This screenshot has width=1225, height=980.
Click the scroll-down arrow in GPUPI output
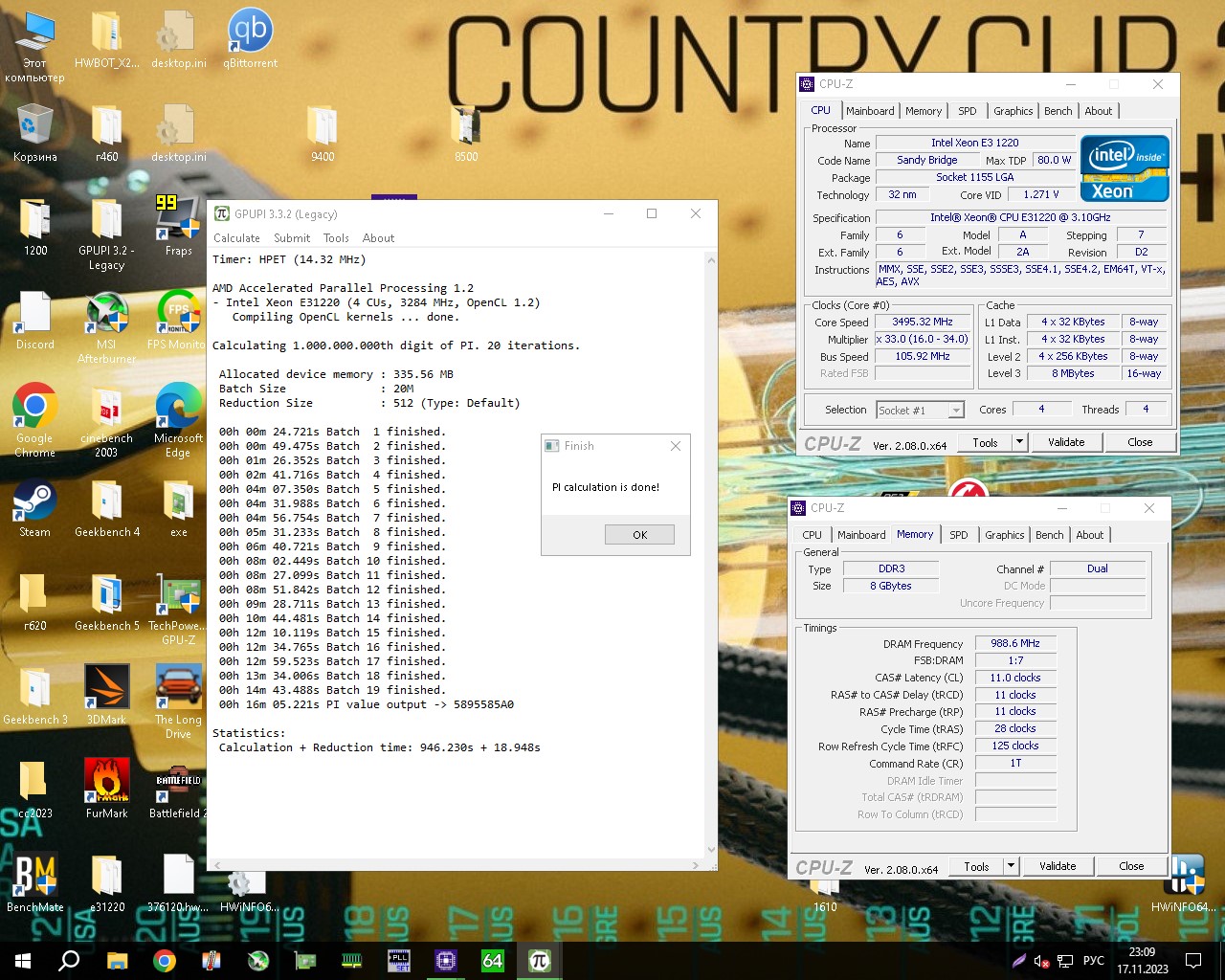coord(711,850)
